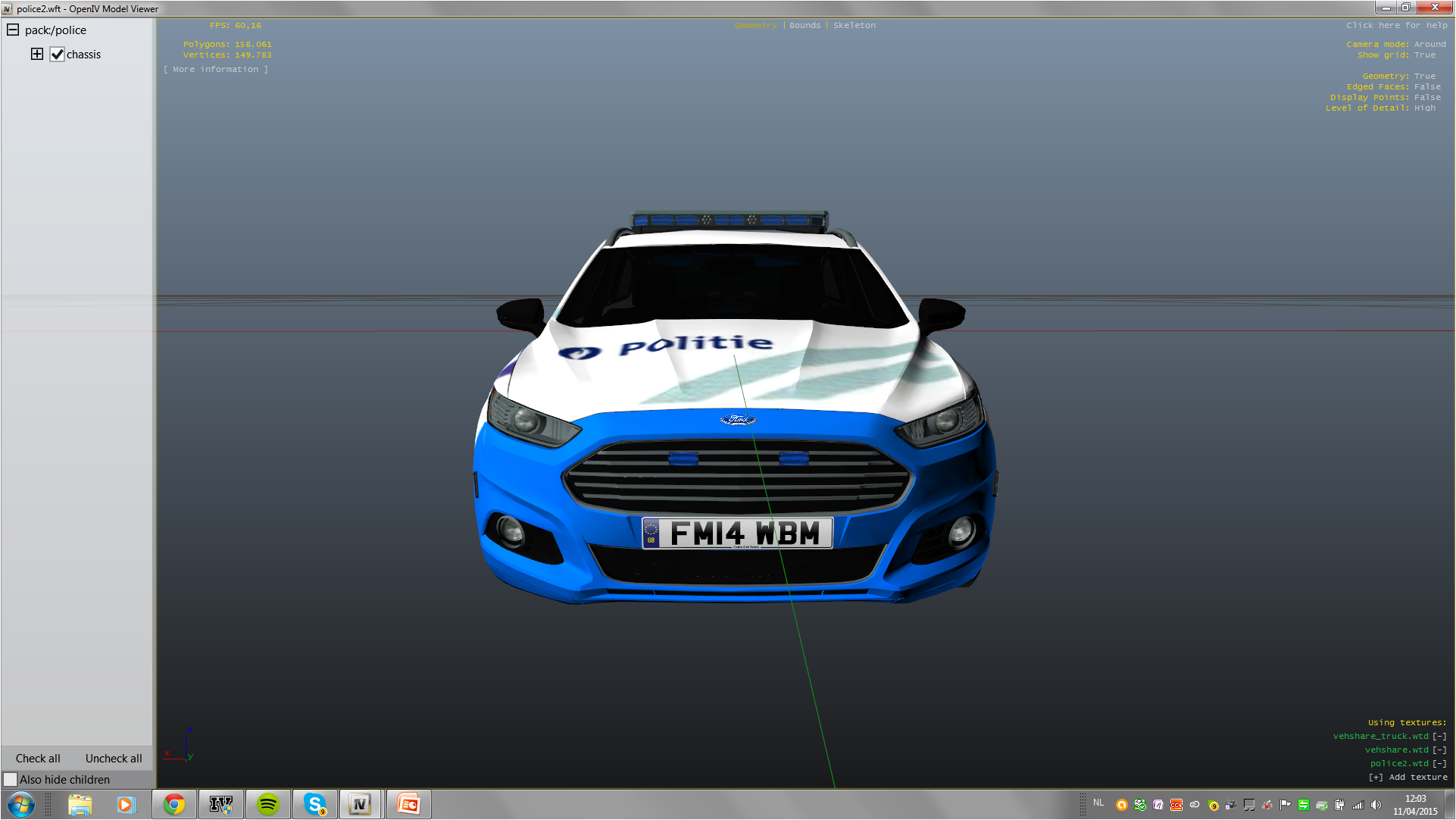Click the police2.wtd texture name
Image resolution: width=1456 pixels, height=820 pixels.
(x=1399, y=764)
